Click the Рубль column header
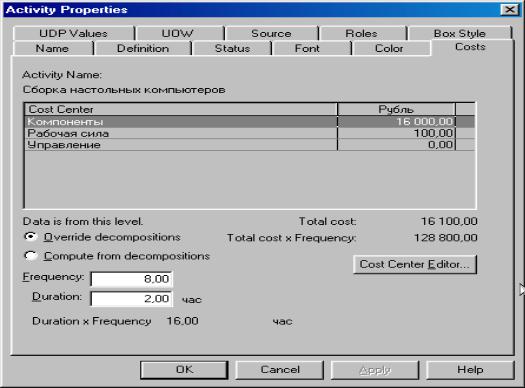Viewport: 525px width, 388px height. click(396, 109)
